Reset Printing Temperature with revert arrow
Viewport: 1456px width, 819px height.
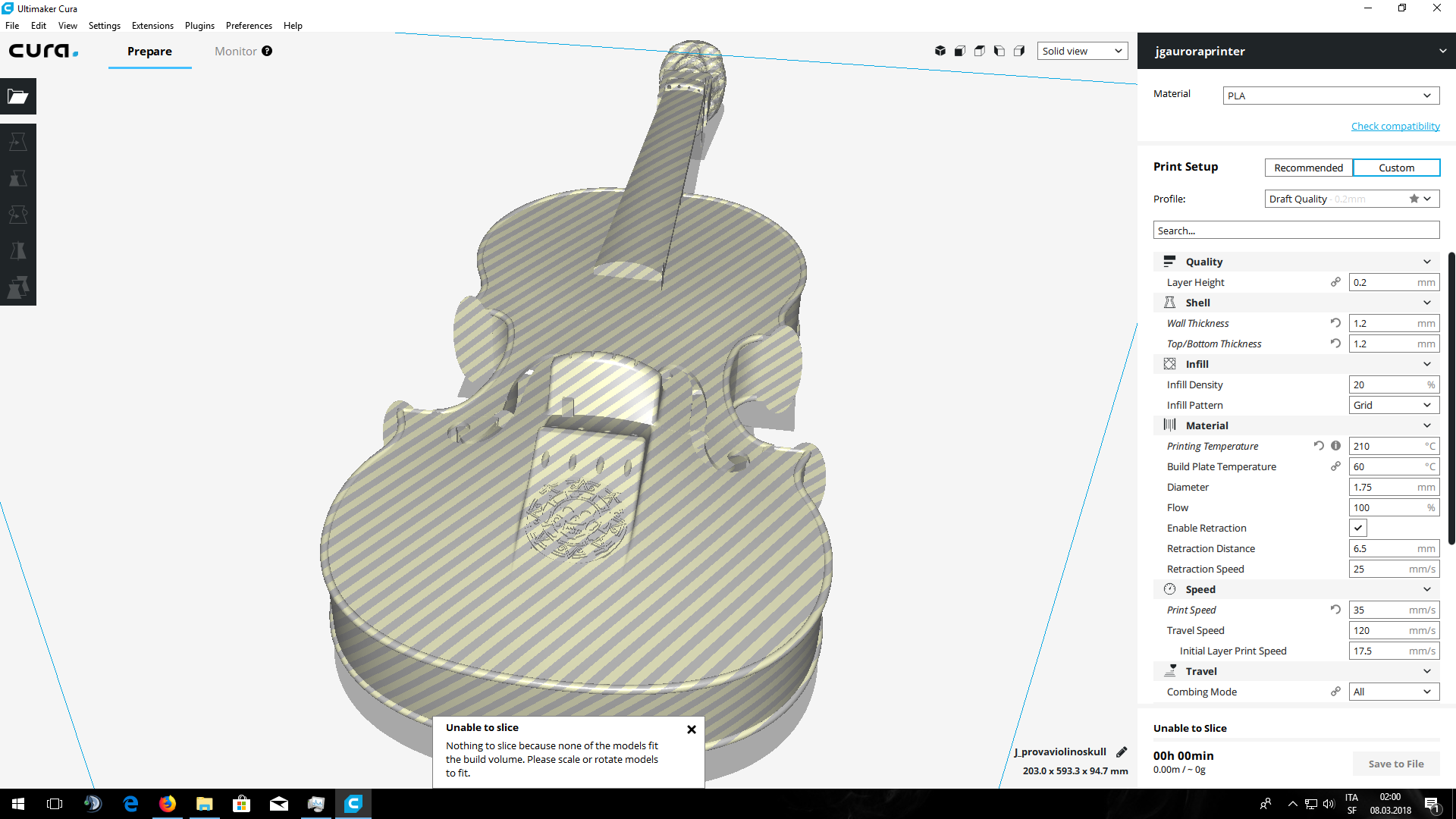pyautogui.click(x=1319, y=446)
